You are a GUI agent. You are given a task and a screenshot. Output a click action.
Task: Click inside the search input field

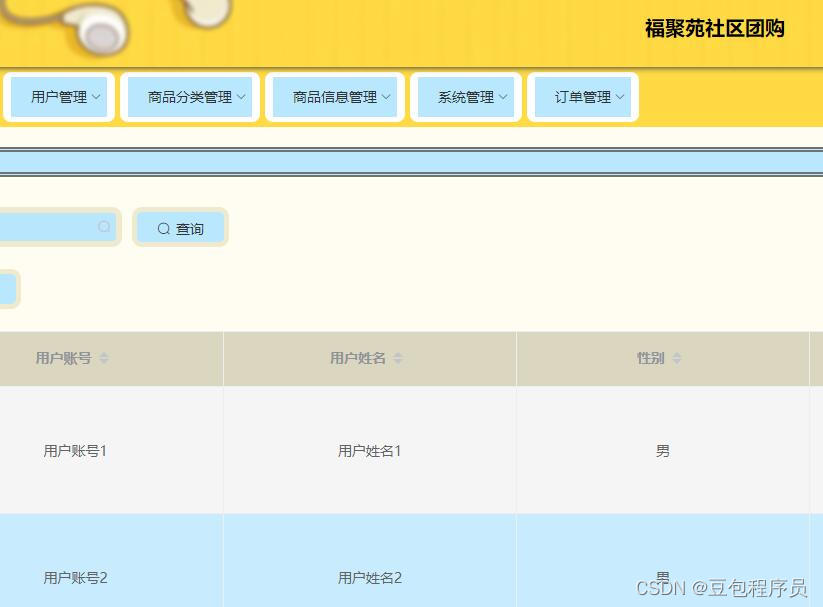pyautogui.click(x=50, y=227)
